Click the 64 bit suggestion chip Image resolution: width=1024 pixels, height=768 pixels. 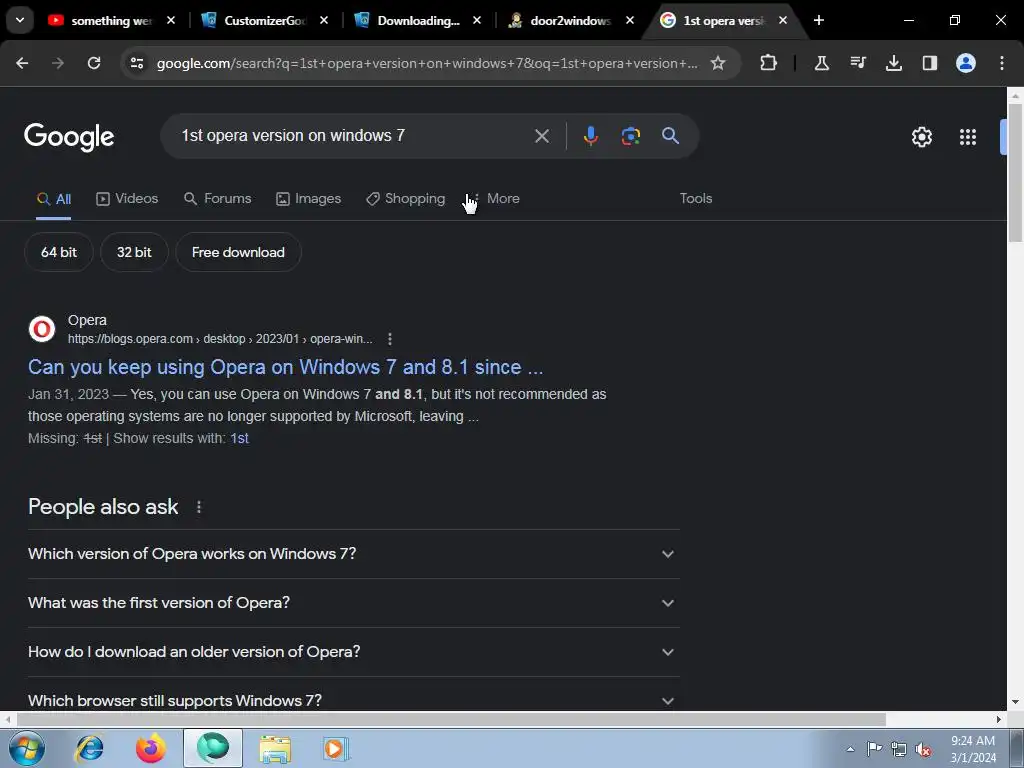pos(59,252)
